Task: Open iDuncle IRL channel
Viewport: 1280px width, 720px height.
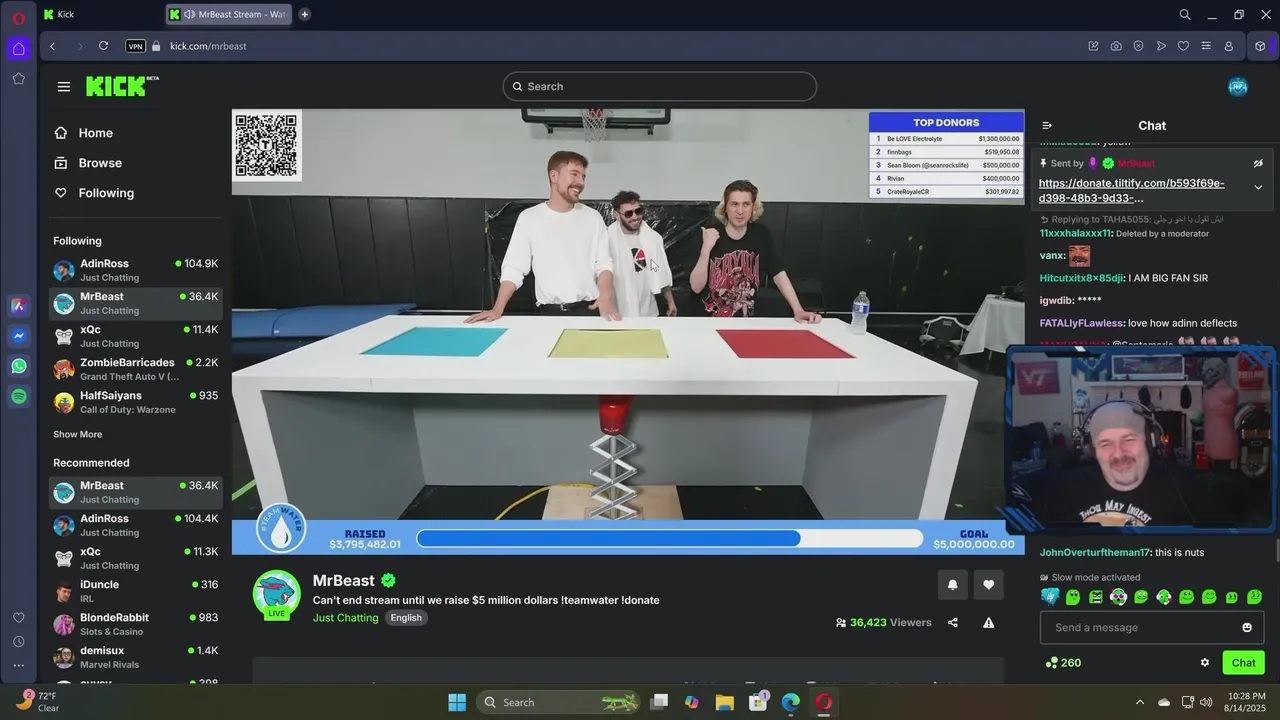Action: [x=135, y=591]
